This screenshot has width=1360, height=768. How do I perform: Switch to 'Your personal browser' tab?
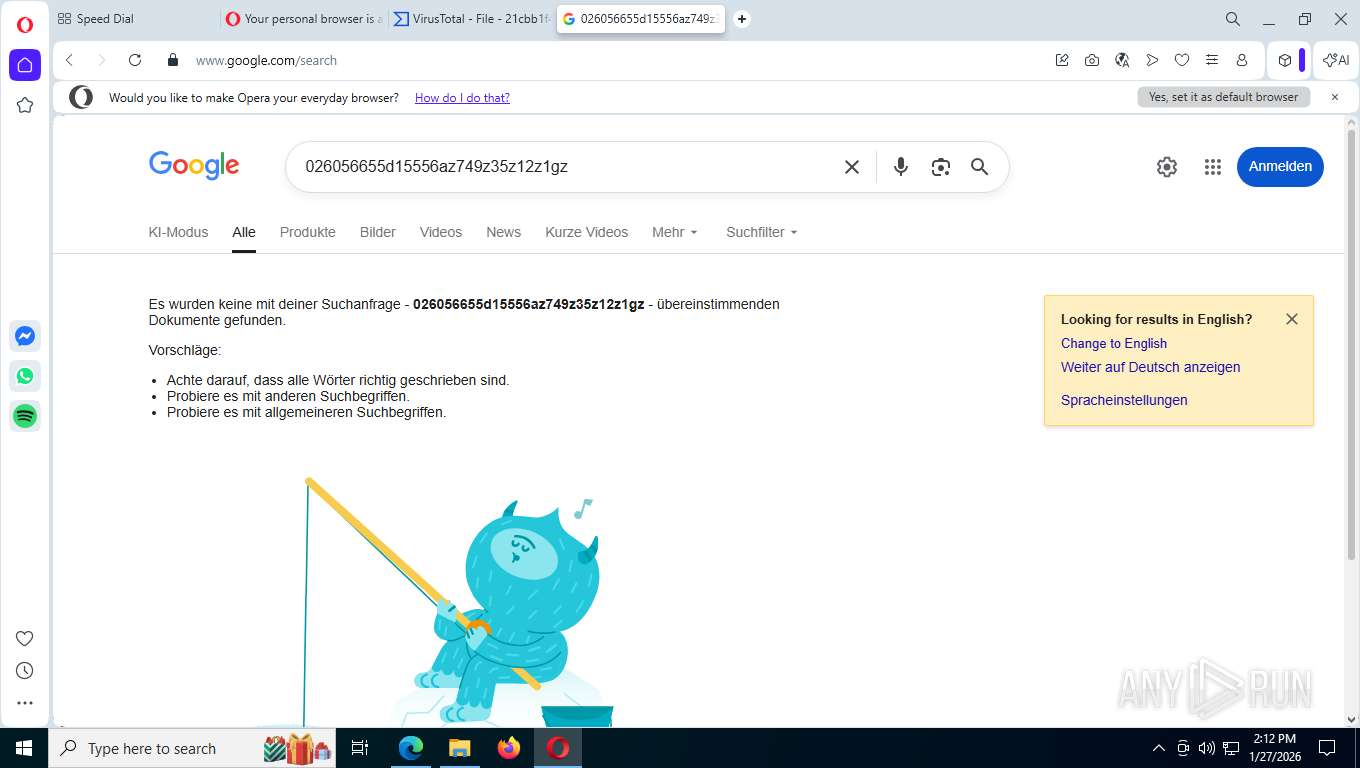point(305,19)
